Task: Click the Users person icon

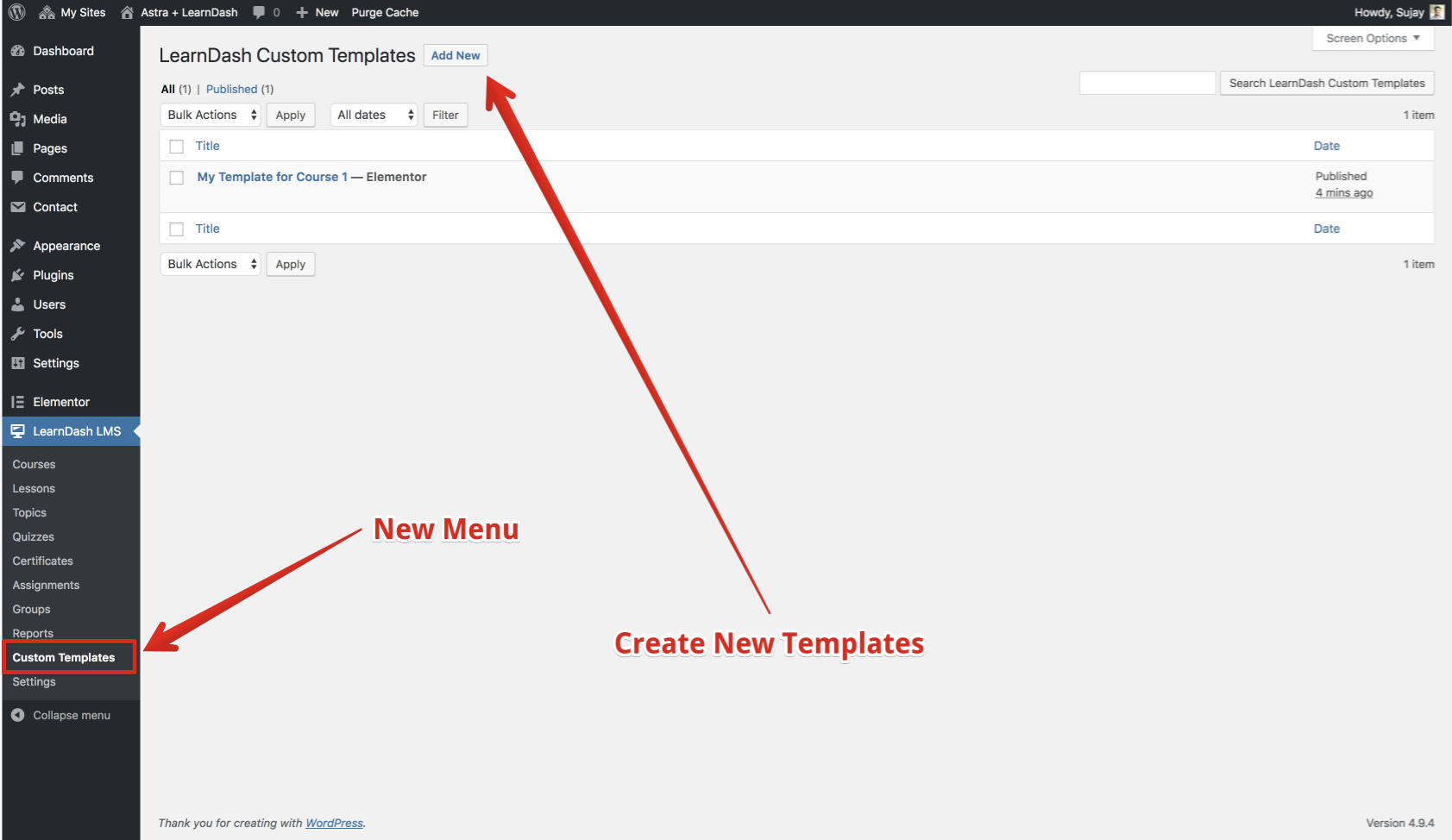Action: (x=18, y=304)
